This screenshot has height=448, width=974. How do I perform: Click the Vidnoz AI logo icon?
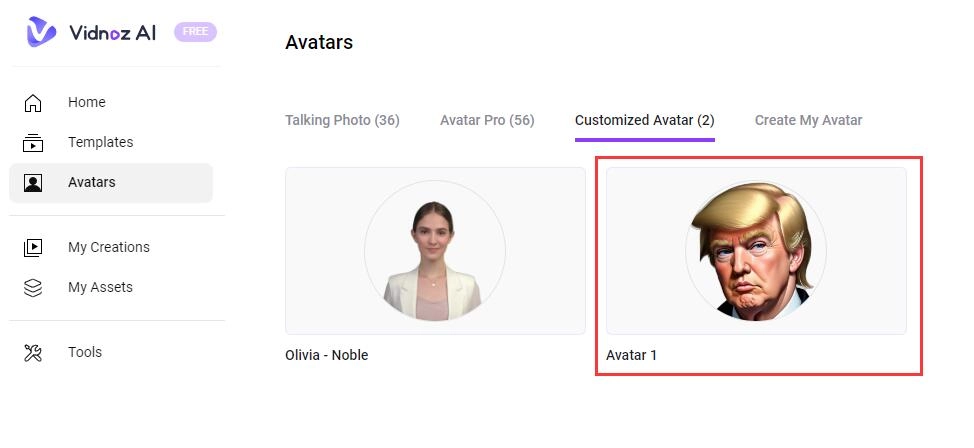41,32
